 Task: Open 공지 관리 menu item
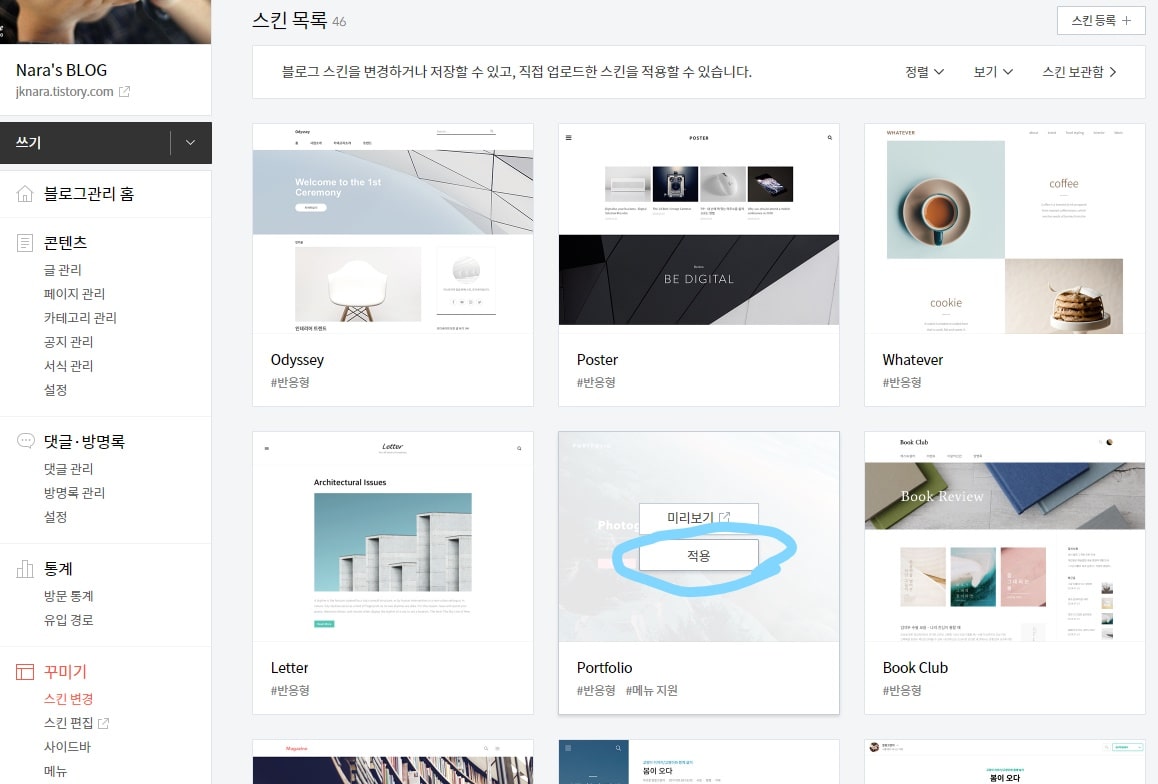tap(69, 342)
